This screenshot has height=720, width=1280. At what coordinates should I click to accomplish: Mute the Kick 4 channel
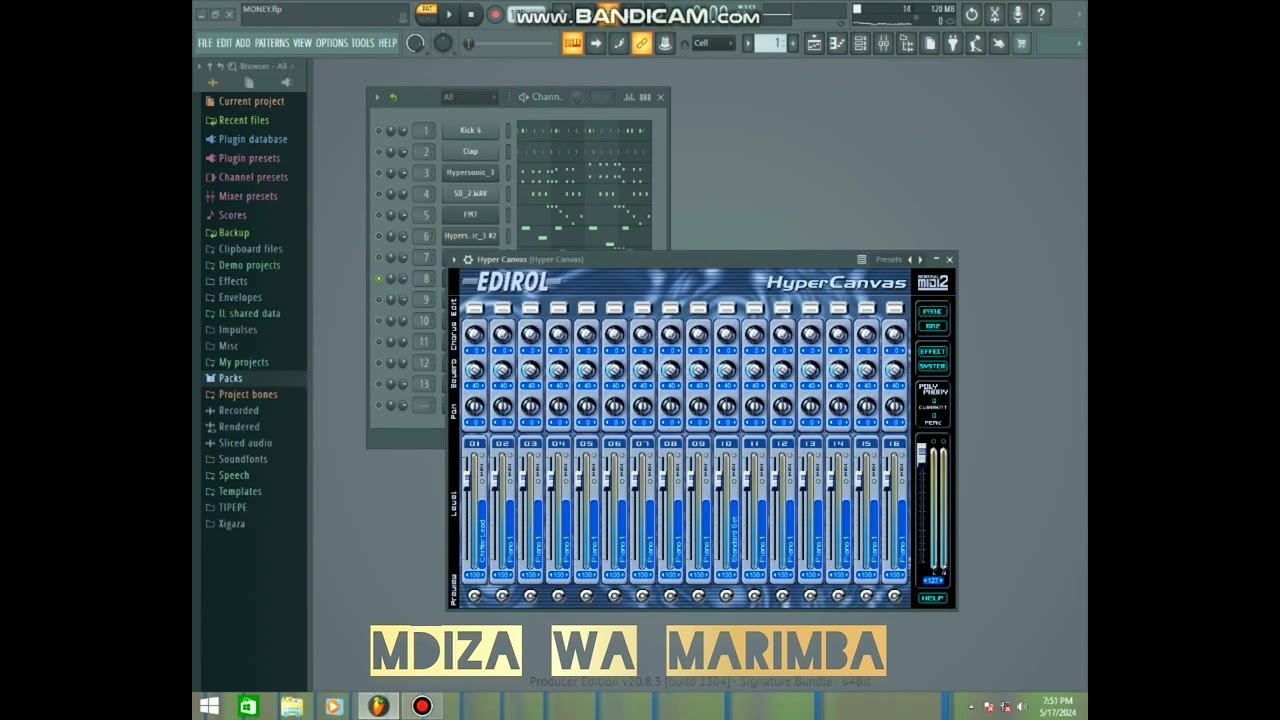pyautogui.click(x=379, y=131)
